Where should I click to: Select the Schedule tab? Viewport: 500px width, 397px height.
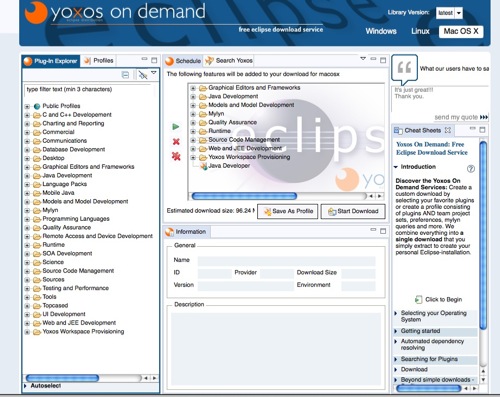click(x=183, y=61)
